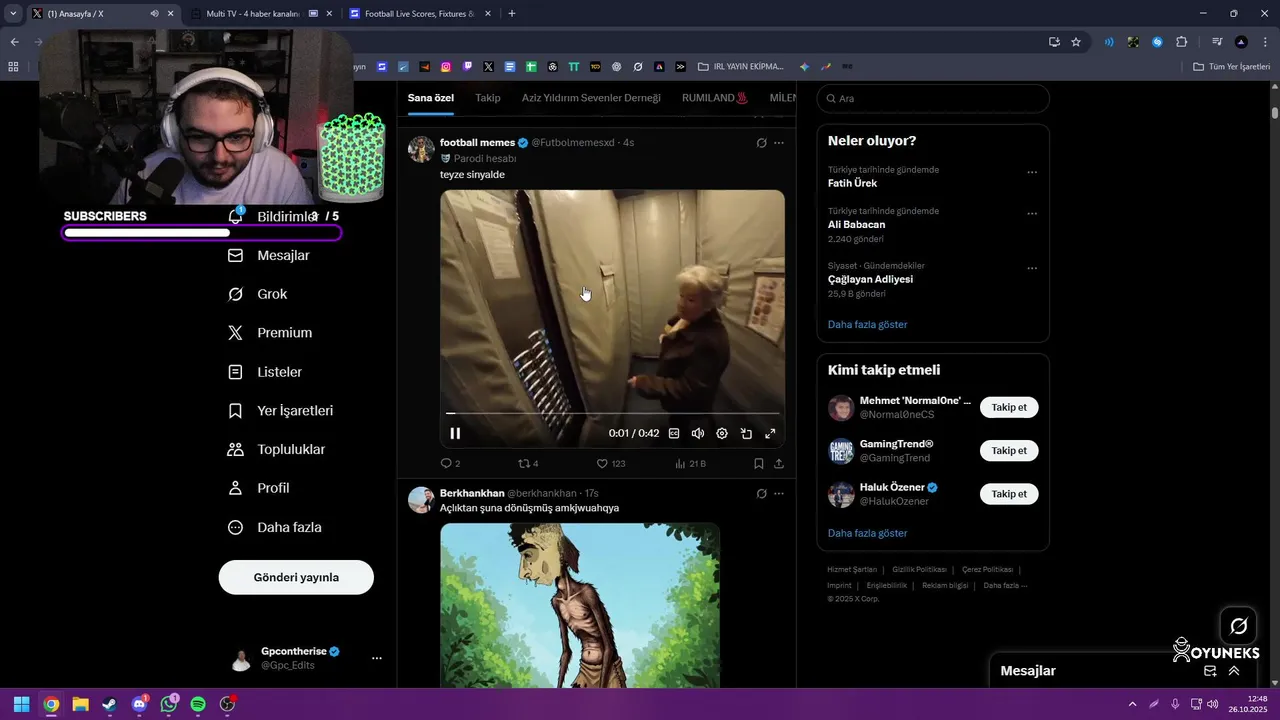Bookmark the football memes post

759,464
